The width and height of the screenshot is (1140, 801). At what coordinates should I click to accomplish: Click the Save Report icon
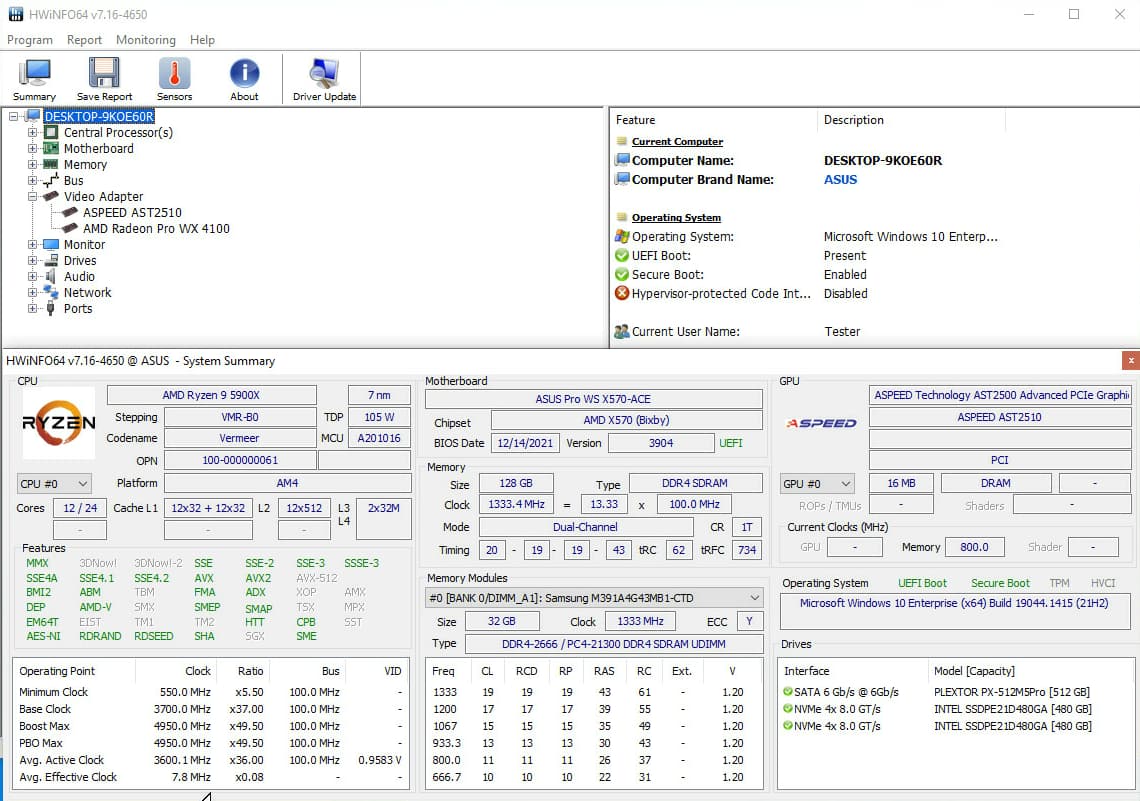pos(104,78)
